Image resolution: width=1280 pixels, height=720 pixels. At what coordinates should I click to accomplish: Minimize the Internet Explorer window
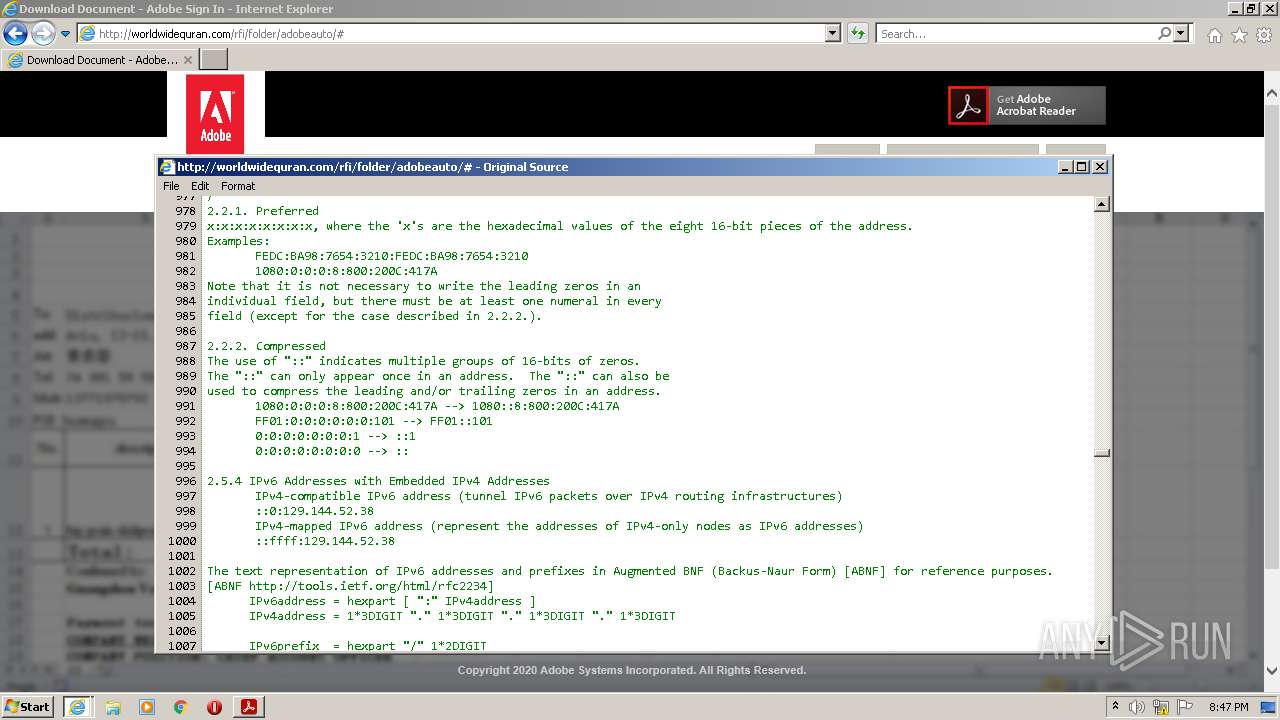click(1234, 8)
